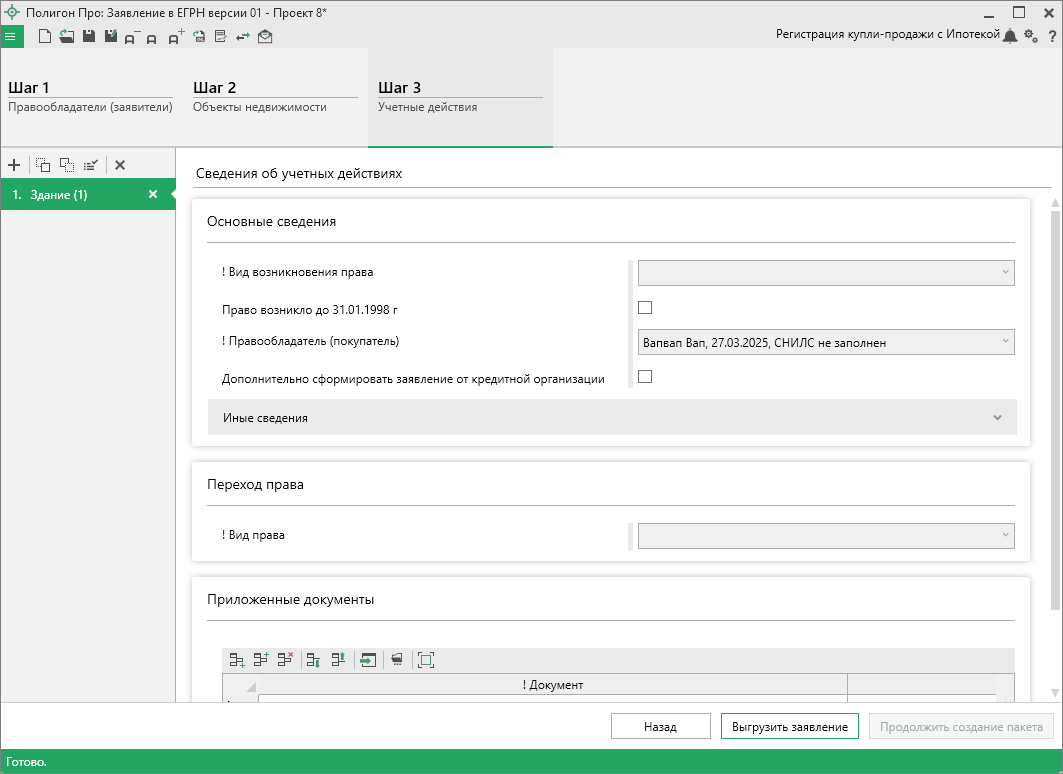1063x774 pixels.
Task: Click the delete row icon with red cross
Action: (x=285, y=660)
